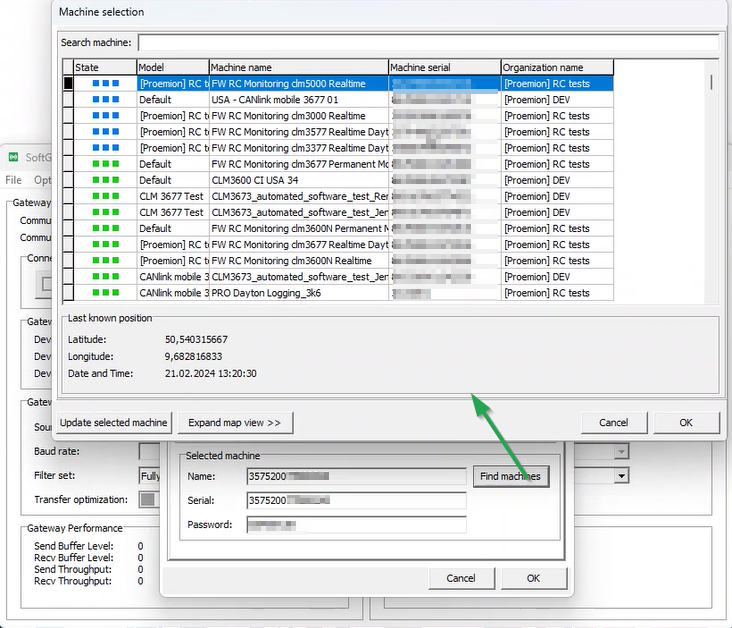Click the SoftGateway application icon in title bar
The image size is (732, 628).
[14, 158]
